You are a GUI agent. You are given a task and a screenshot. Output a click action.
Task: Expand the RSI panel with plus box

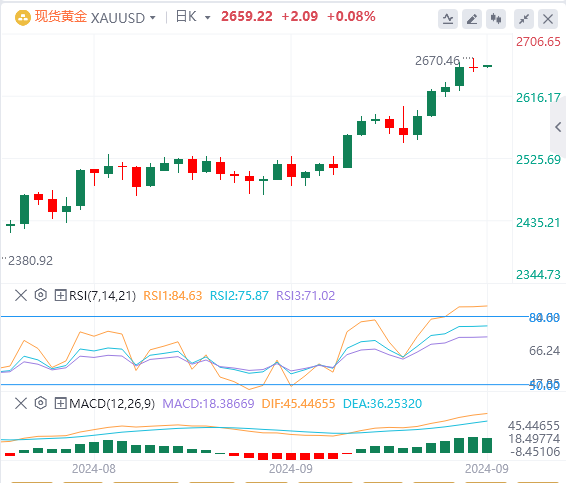60,295
